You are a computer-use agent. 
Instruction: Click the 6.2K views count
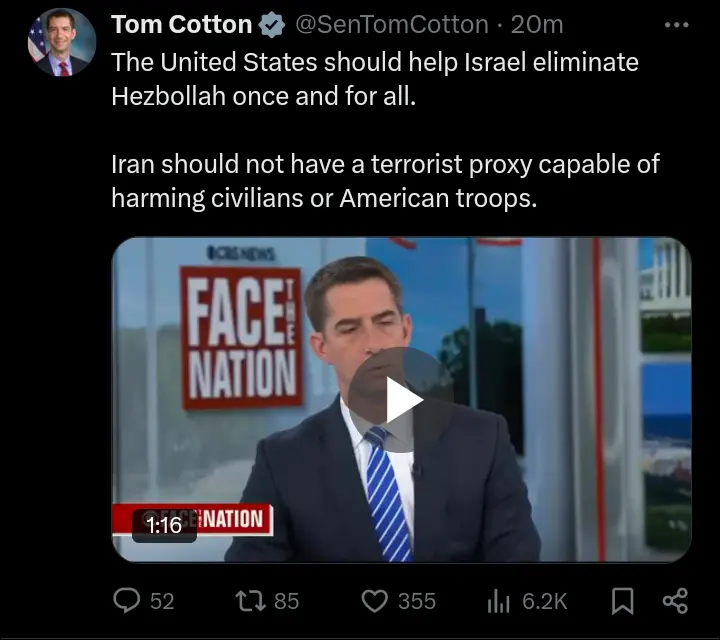click(545, 601)
